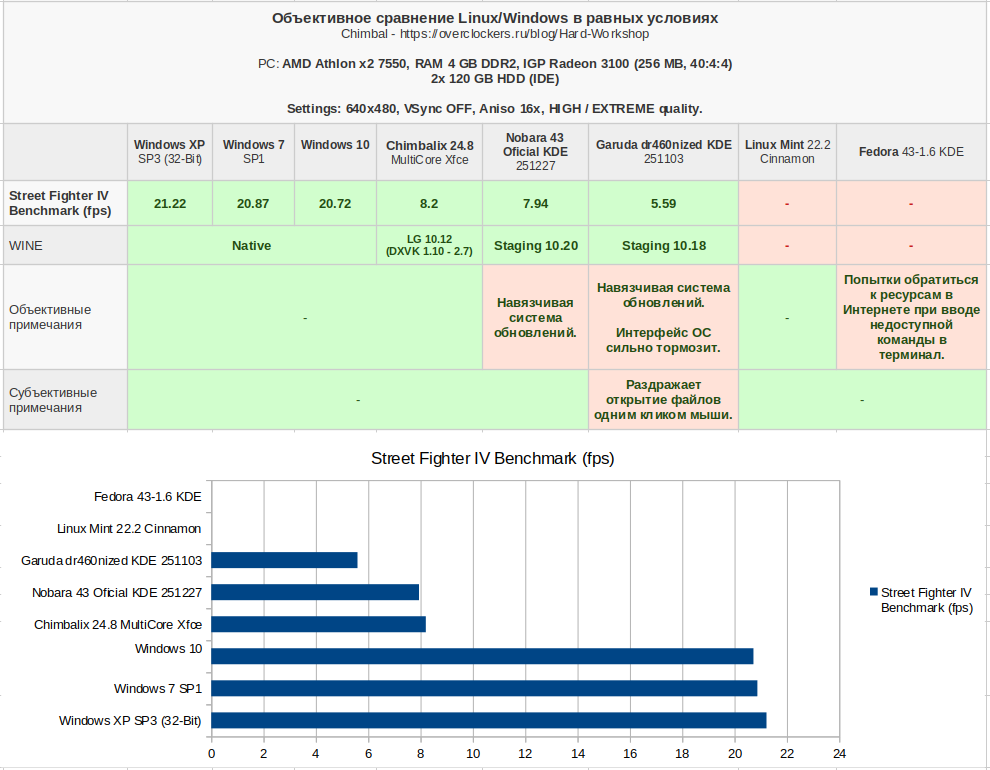Viewport: 990px width, 770px height.
Task: Select the Windows XP SP3 bar in the chart
Action: (489, 720)
